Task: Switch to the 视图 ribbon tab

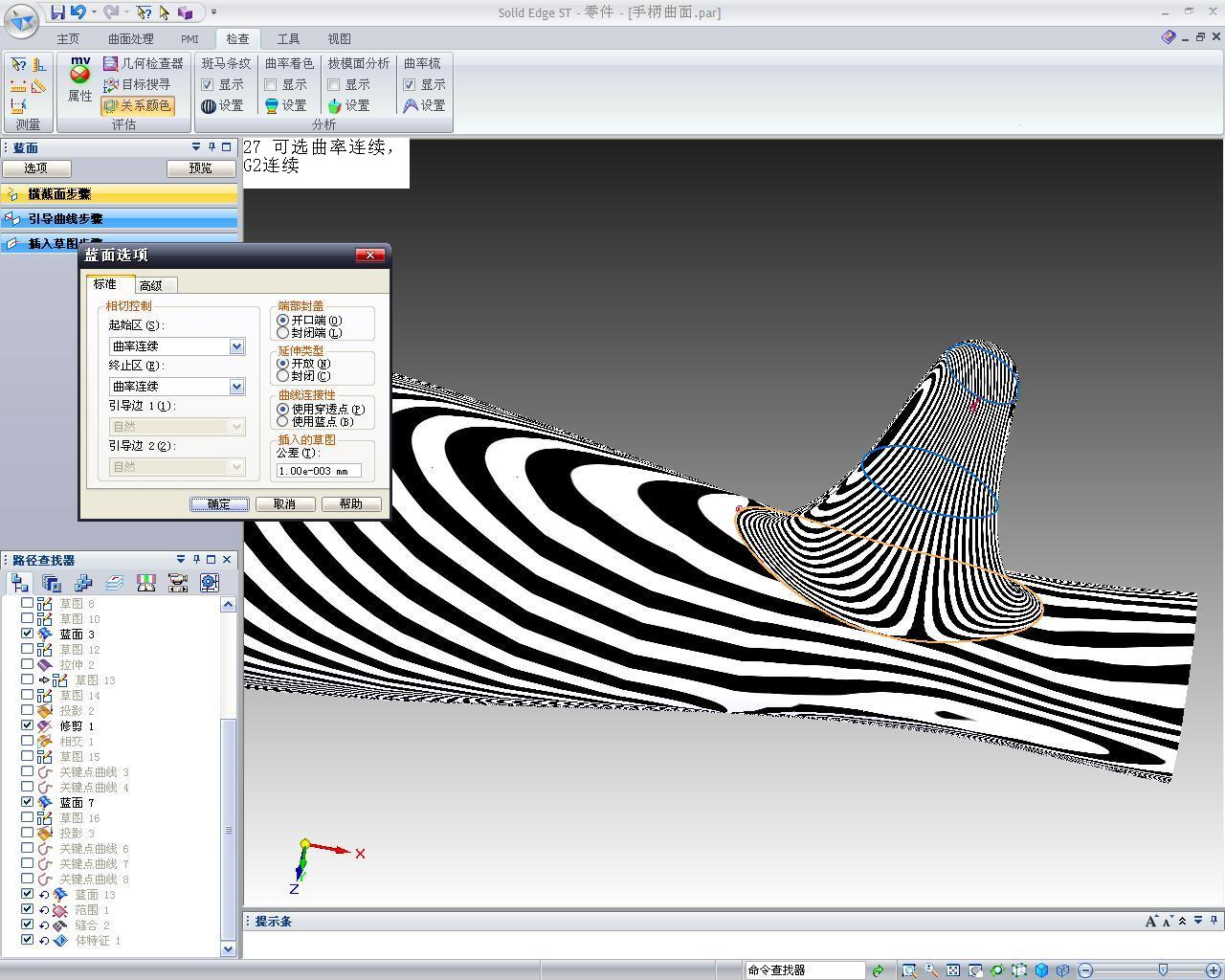Action: tap(339, 39)
